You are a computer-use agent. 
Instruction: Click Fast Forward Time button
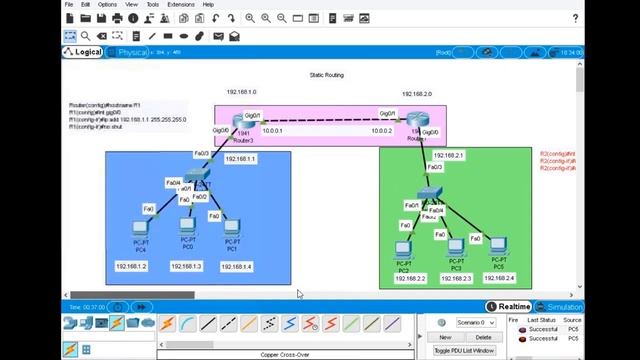click(142, 307)
